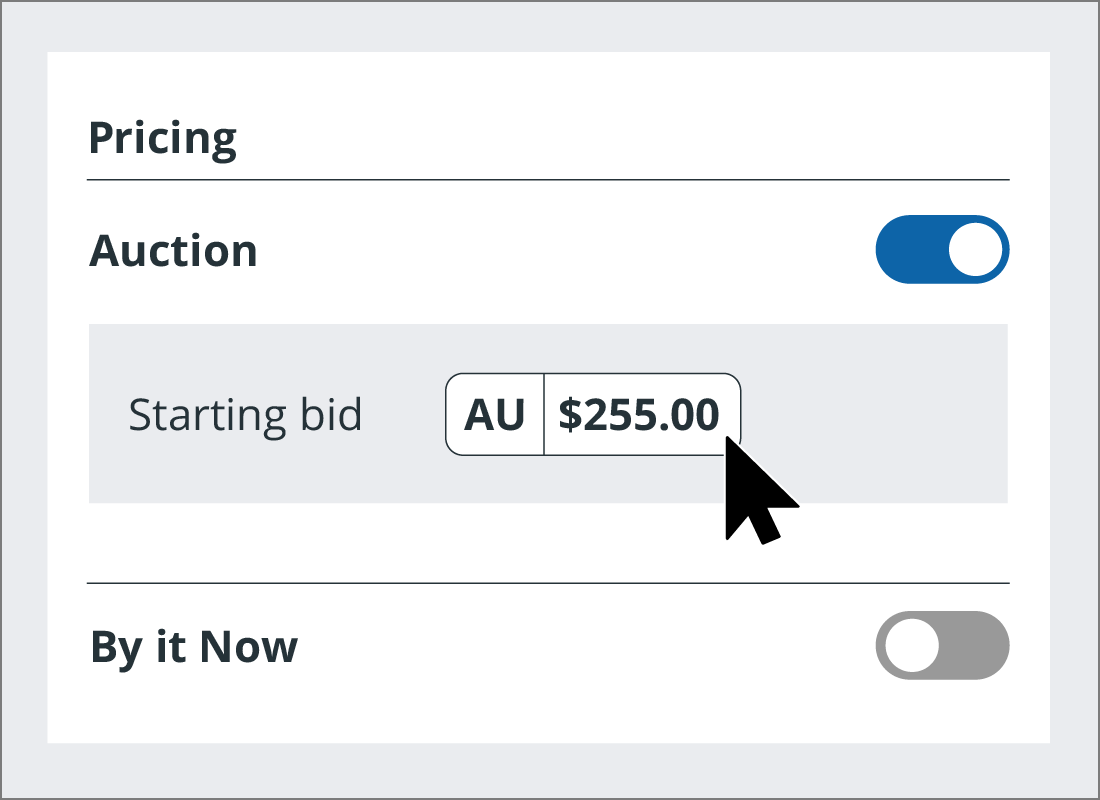Image resolution: width=1100 pixels, height=800 pixels.
Task: Click the vertical separator in bid box
Action: 544,414
